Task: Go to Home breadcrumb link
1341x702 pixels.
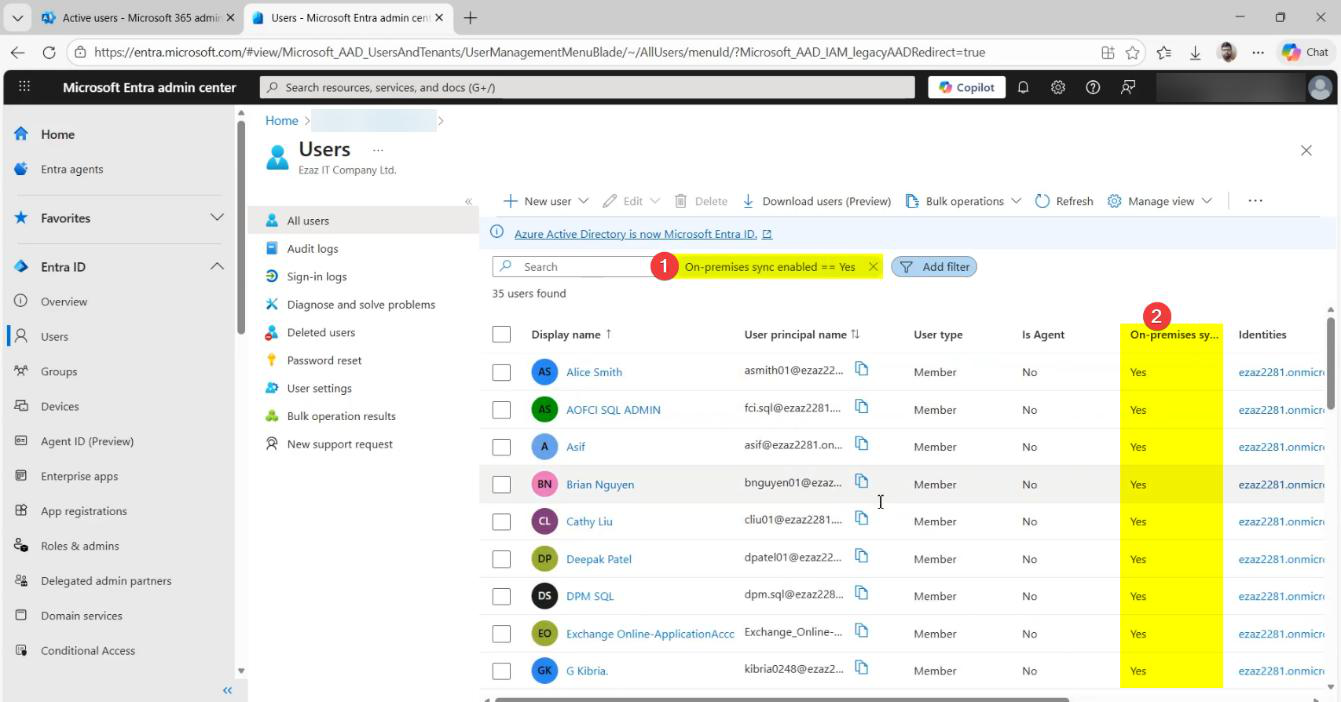Action: click(x=282, y=121)
